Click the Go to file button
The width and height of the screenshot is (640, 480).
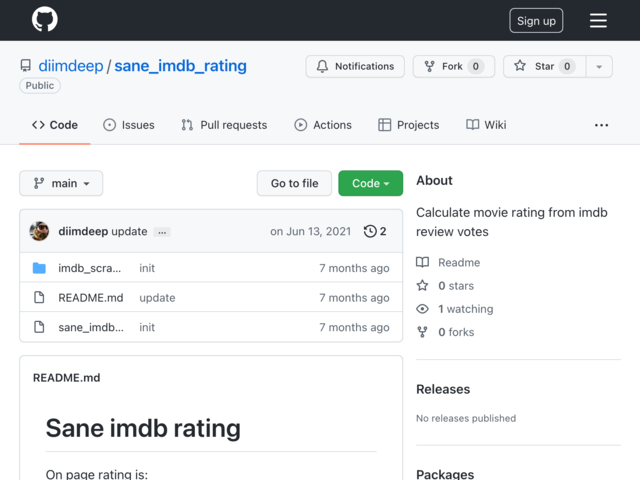point(294,183)
